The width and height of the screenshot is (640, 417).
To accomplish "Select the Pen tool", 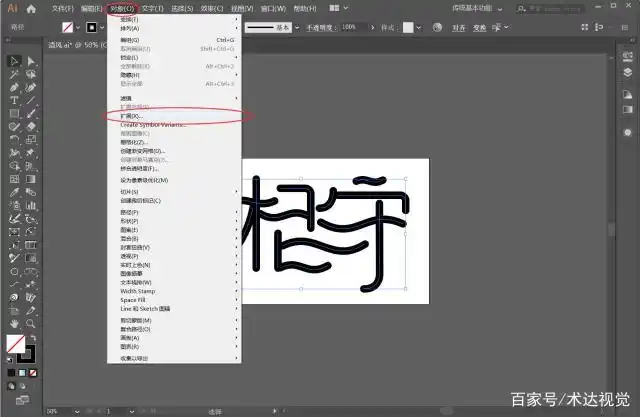I will [14, 87].
